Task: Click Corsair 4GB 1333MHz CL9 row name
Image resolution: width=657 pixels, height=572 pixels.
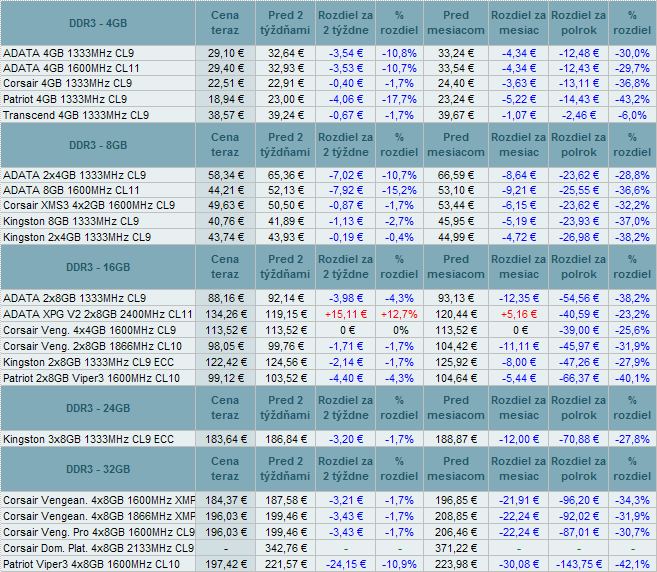Action: tap(67, 83)
